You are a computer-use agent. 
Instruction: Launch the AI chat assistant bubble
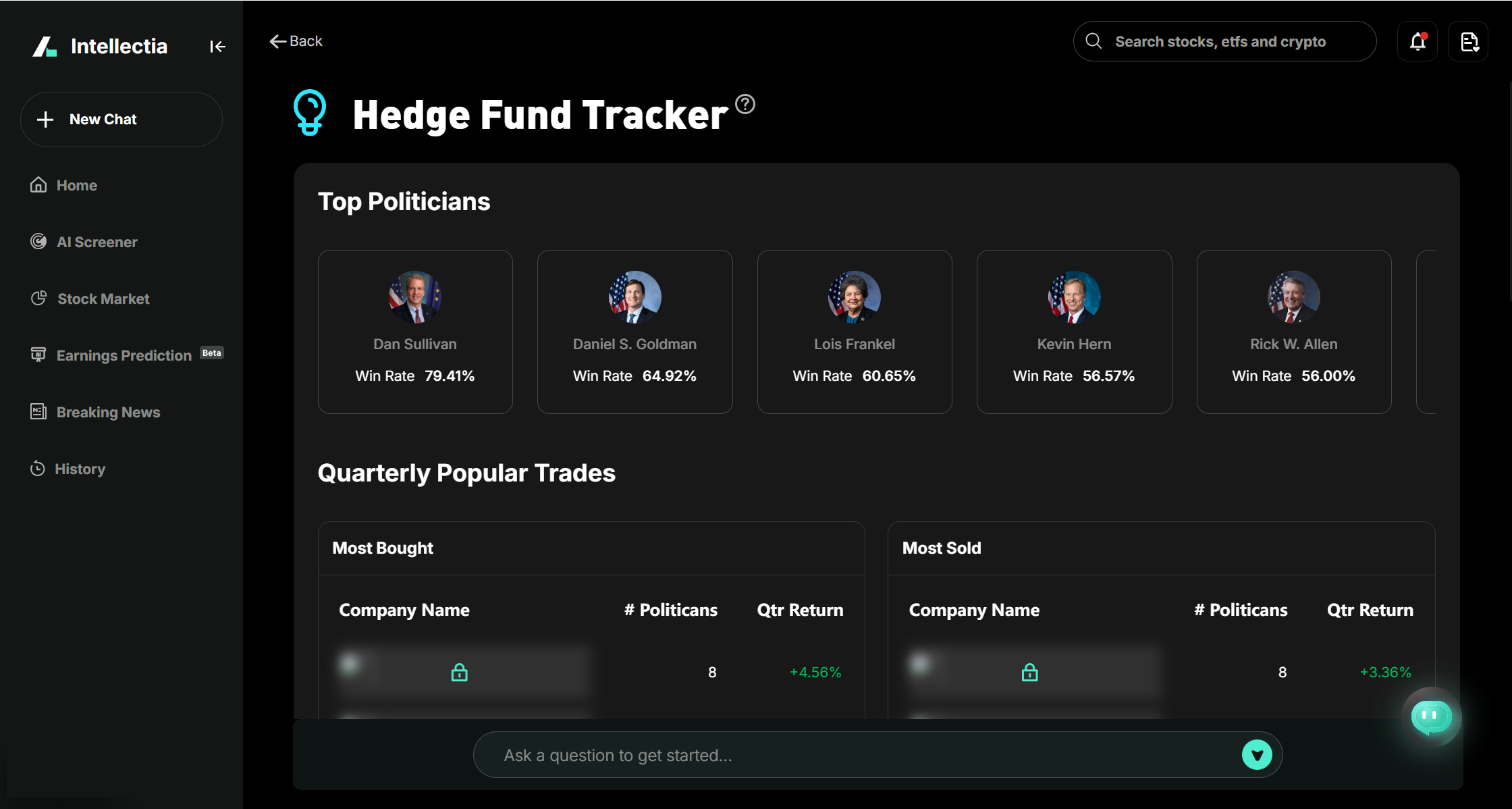tap(1431, 717)
